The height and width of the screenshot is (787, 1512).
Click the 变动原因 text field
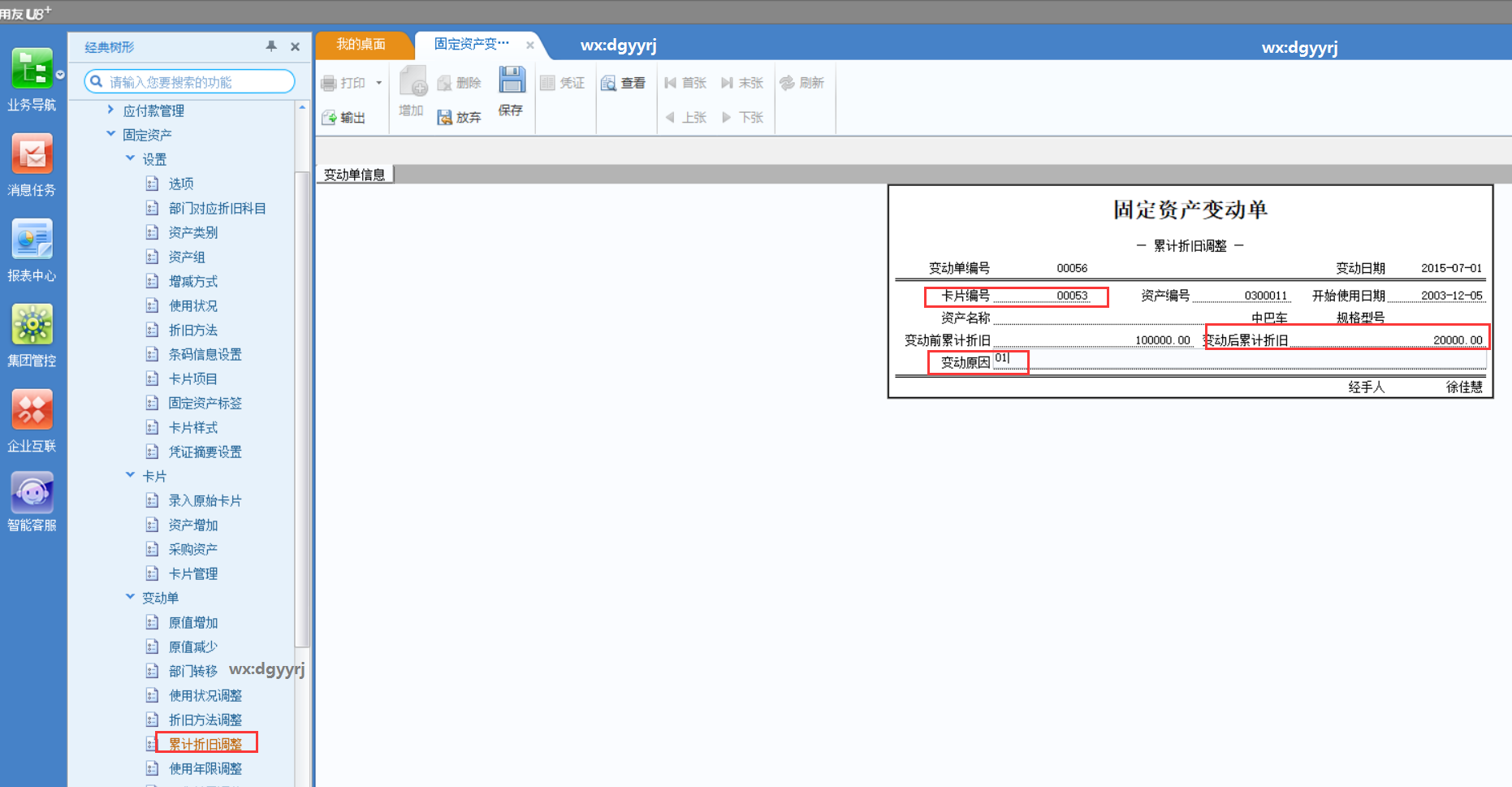(1239, 360)
